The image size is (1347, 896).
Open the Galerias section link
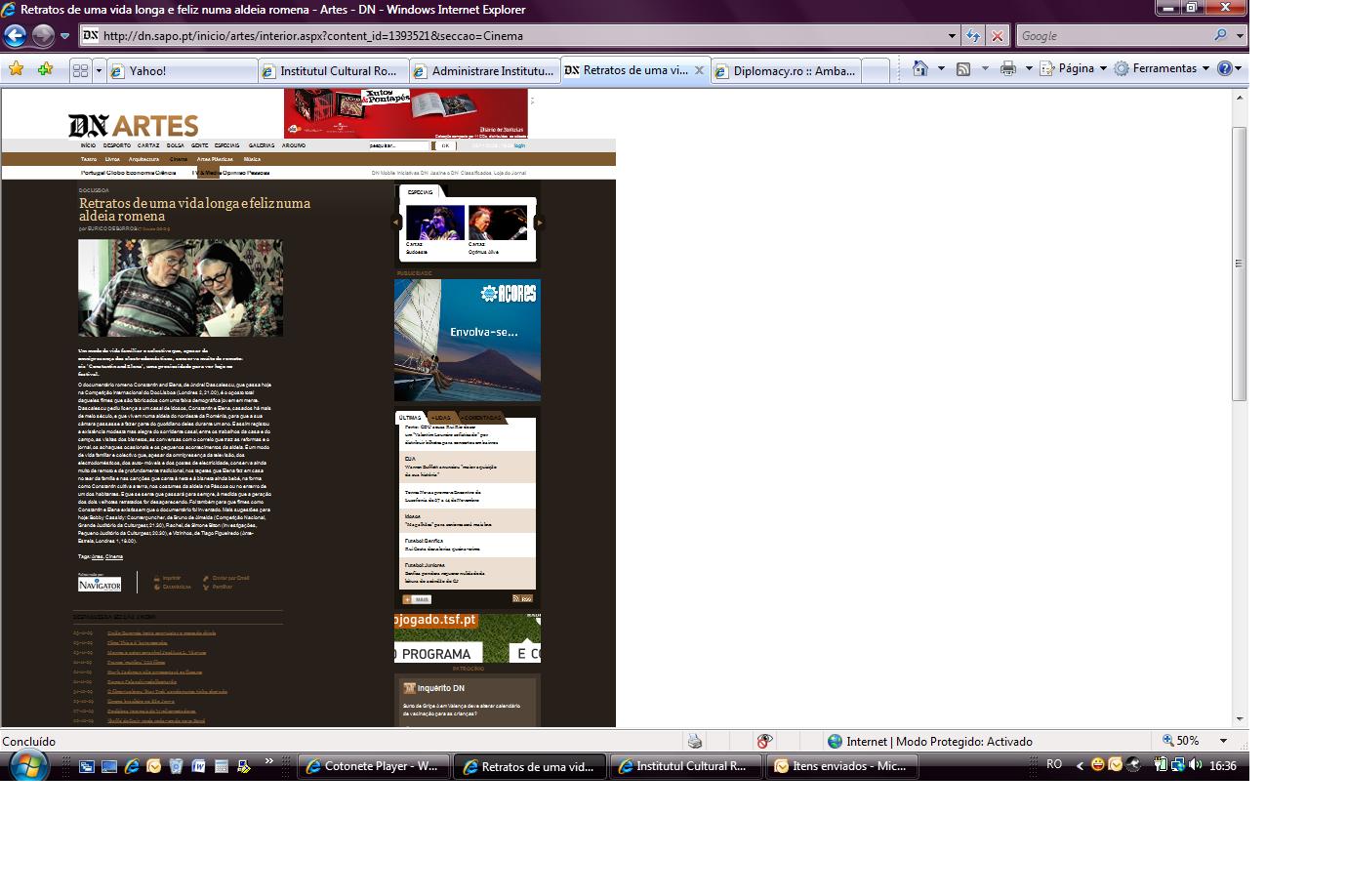point(262,145)
